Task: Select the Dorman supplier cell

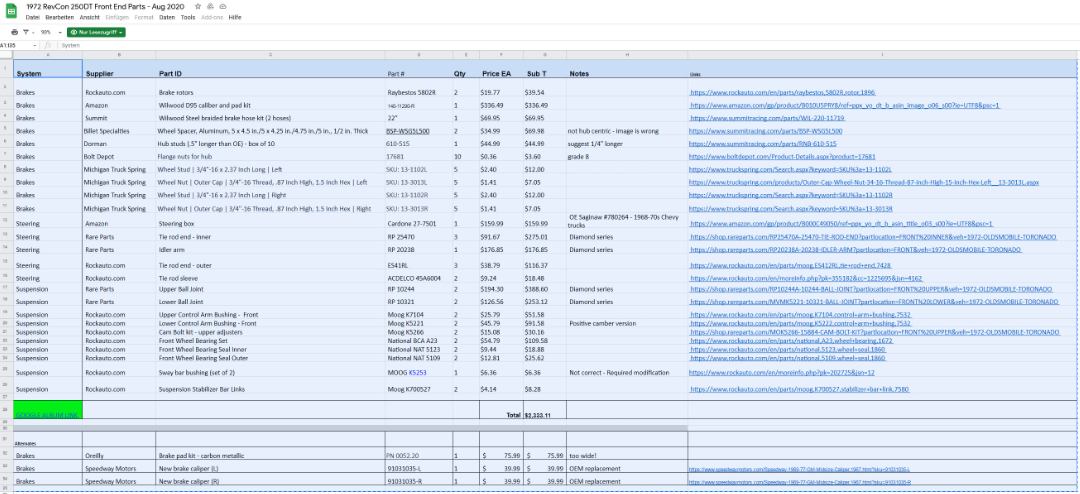Action: 119,143
